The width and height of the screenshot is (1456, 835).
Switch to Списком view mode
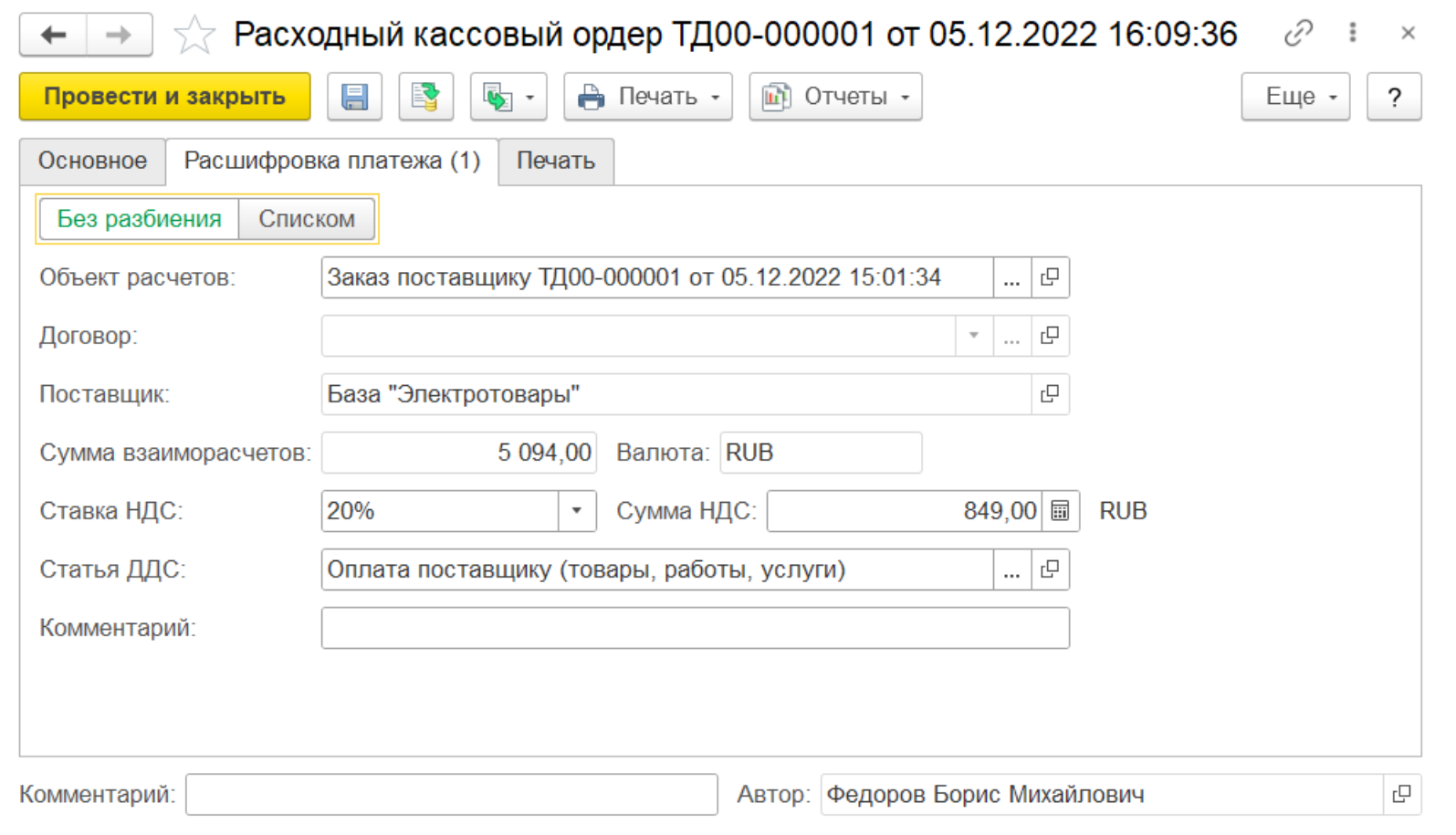coord(307,219)
